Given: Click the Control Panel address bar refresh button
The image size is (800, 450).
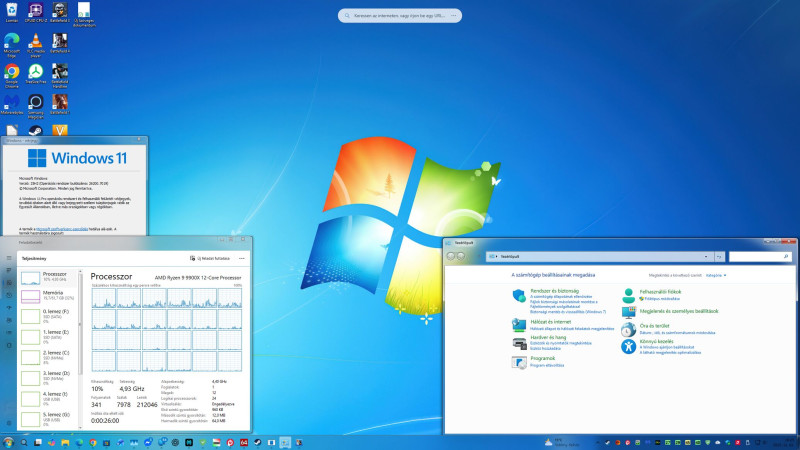Looking at the screenshot, I should pyautogui.click(x=719, y=257).
